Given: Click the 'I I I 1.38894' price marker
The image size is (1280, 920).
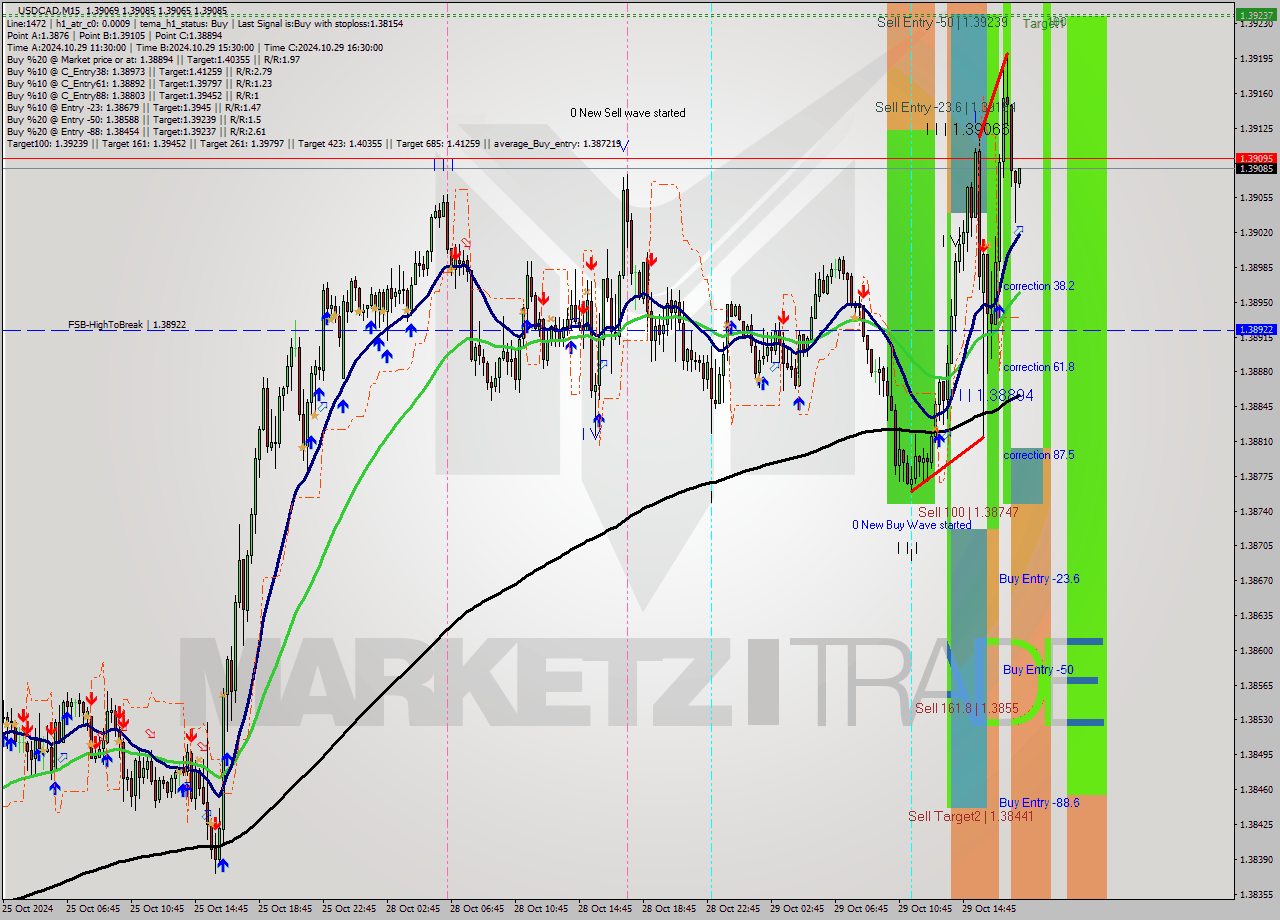Looking at the screenshot, I should 996,396.
